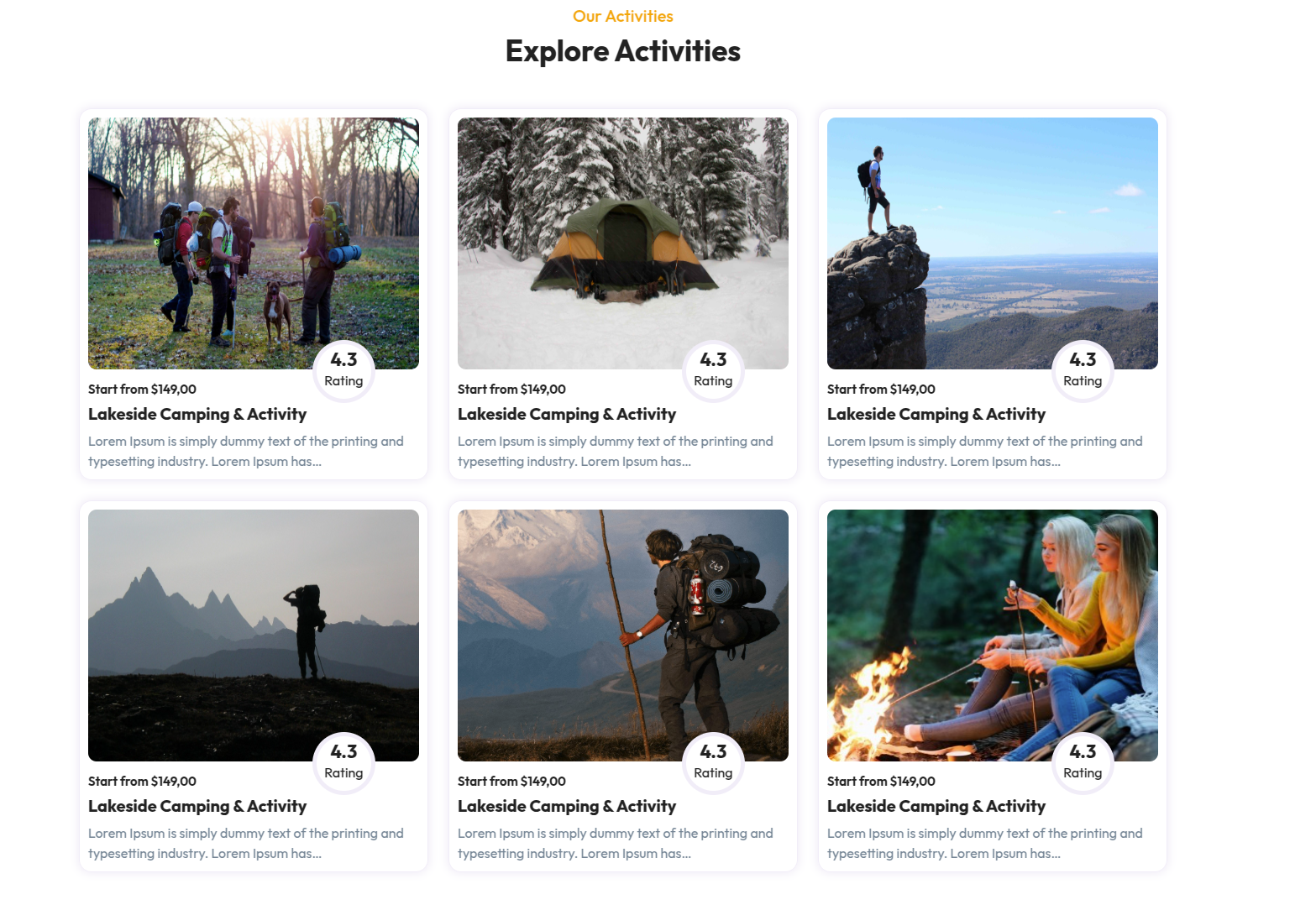The height and width of the screenshot is (905, 1316).
Task: Click rating badge on rock cliff card
Action: pyautogui.click(x=1083, y=371)
